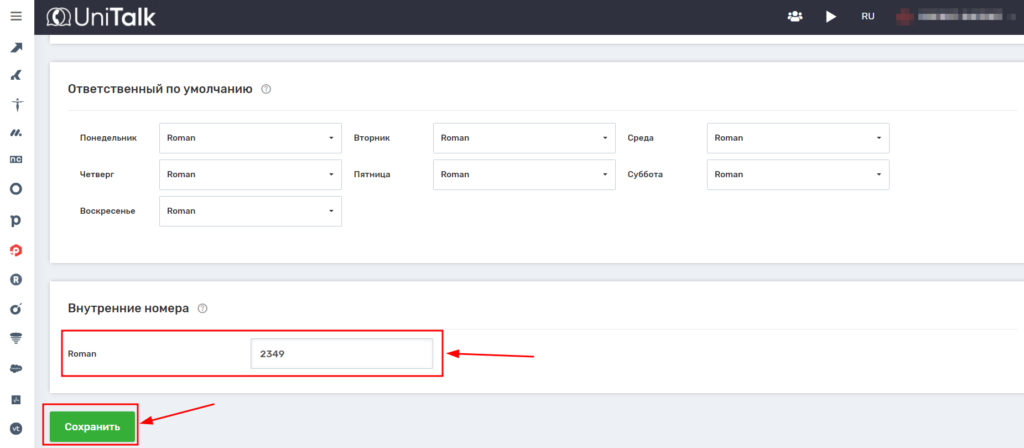Select the letter "p" sidebar icon
Screen dimensions: 1024x448
[16, 219]
